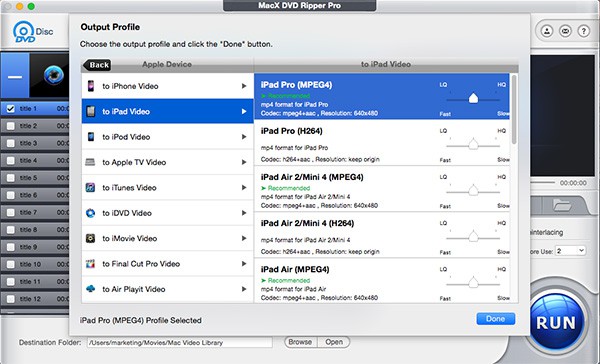Select iPad Pro (H264) profile

click(382, 142)
